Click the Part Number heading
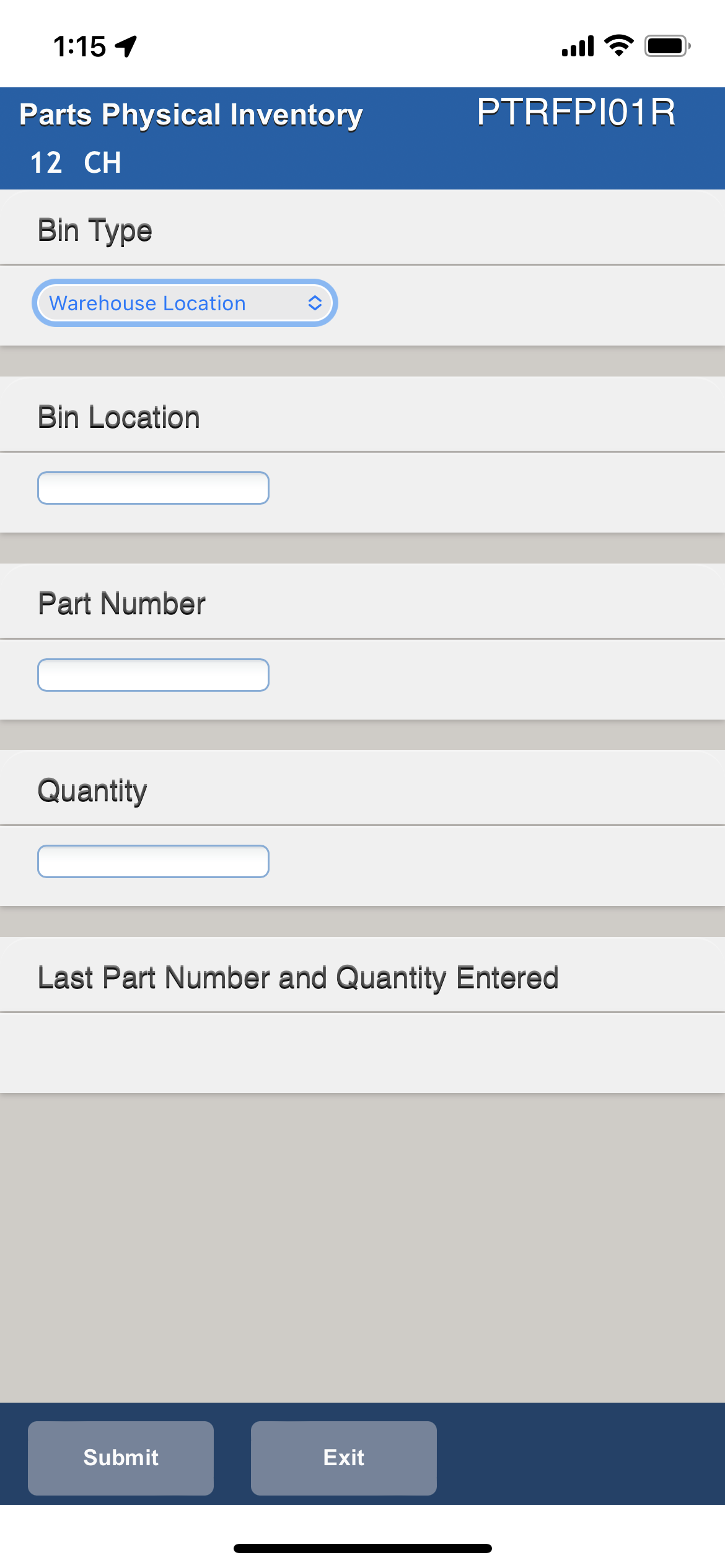The width and height of the screenshot is (725, 1568). click(121, 604)
